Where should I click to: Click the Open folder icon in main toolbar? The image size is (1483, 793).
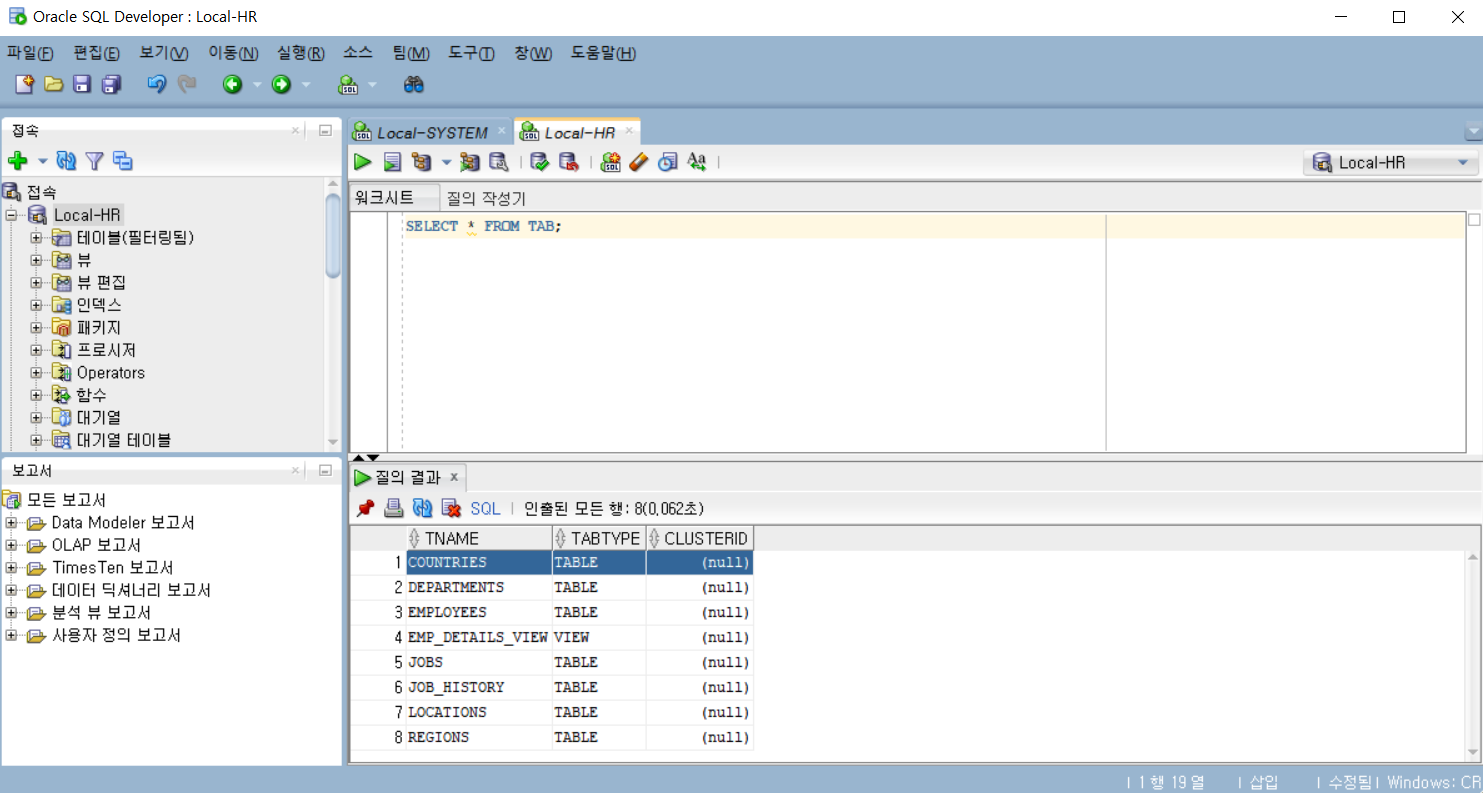[53, 85]
